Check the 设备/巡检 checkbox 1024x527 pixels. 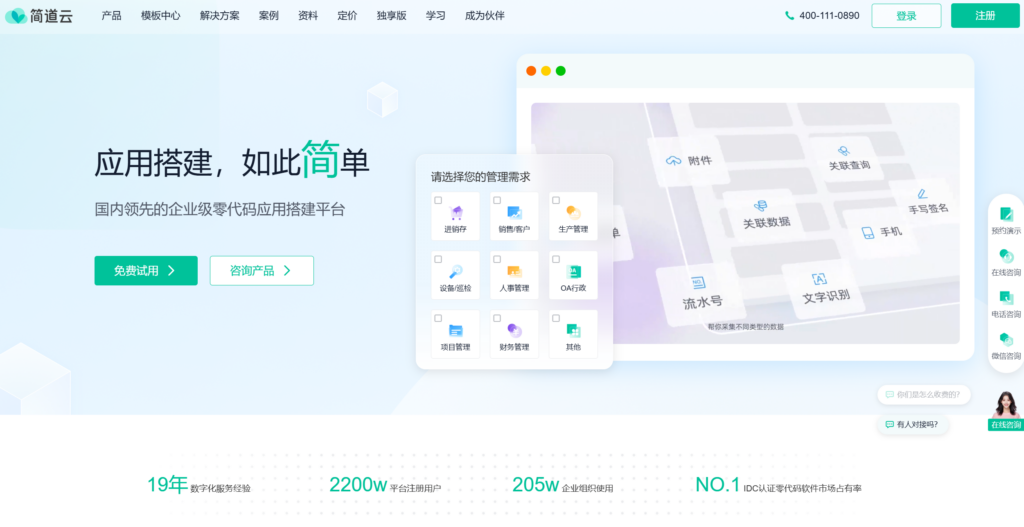point(438,259)
